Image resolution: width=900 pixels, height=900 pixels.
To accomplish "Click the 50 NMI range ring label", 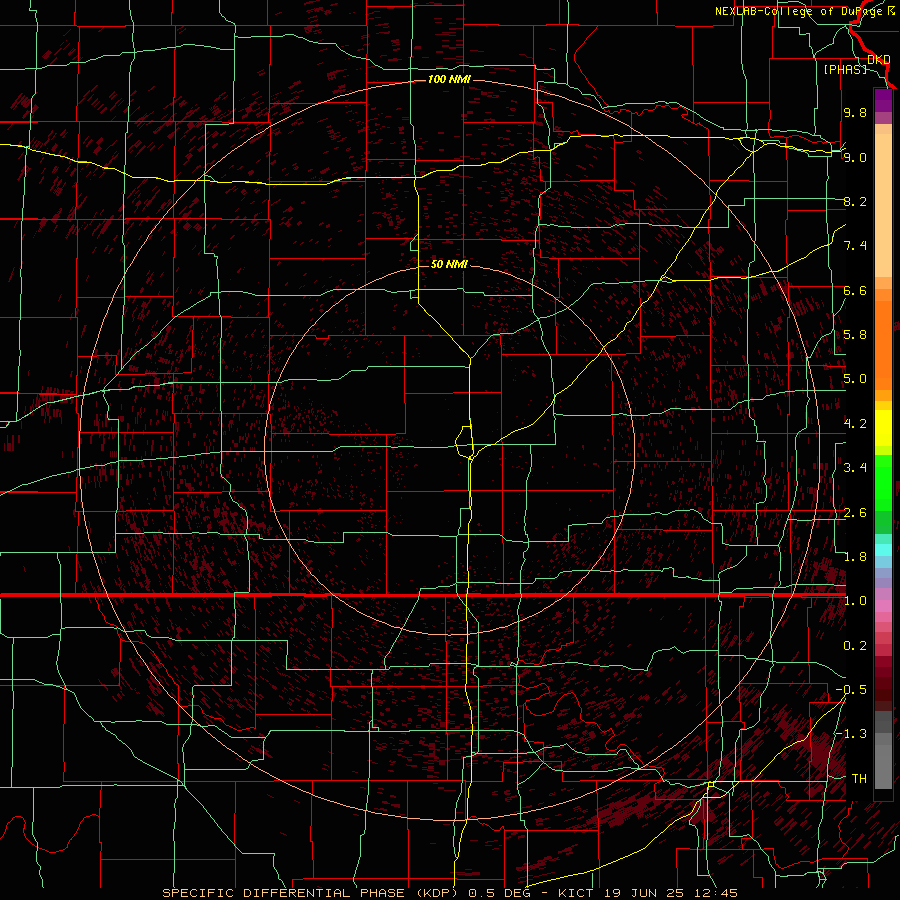I will (449, 264).
